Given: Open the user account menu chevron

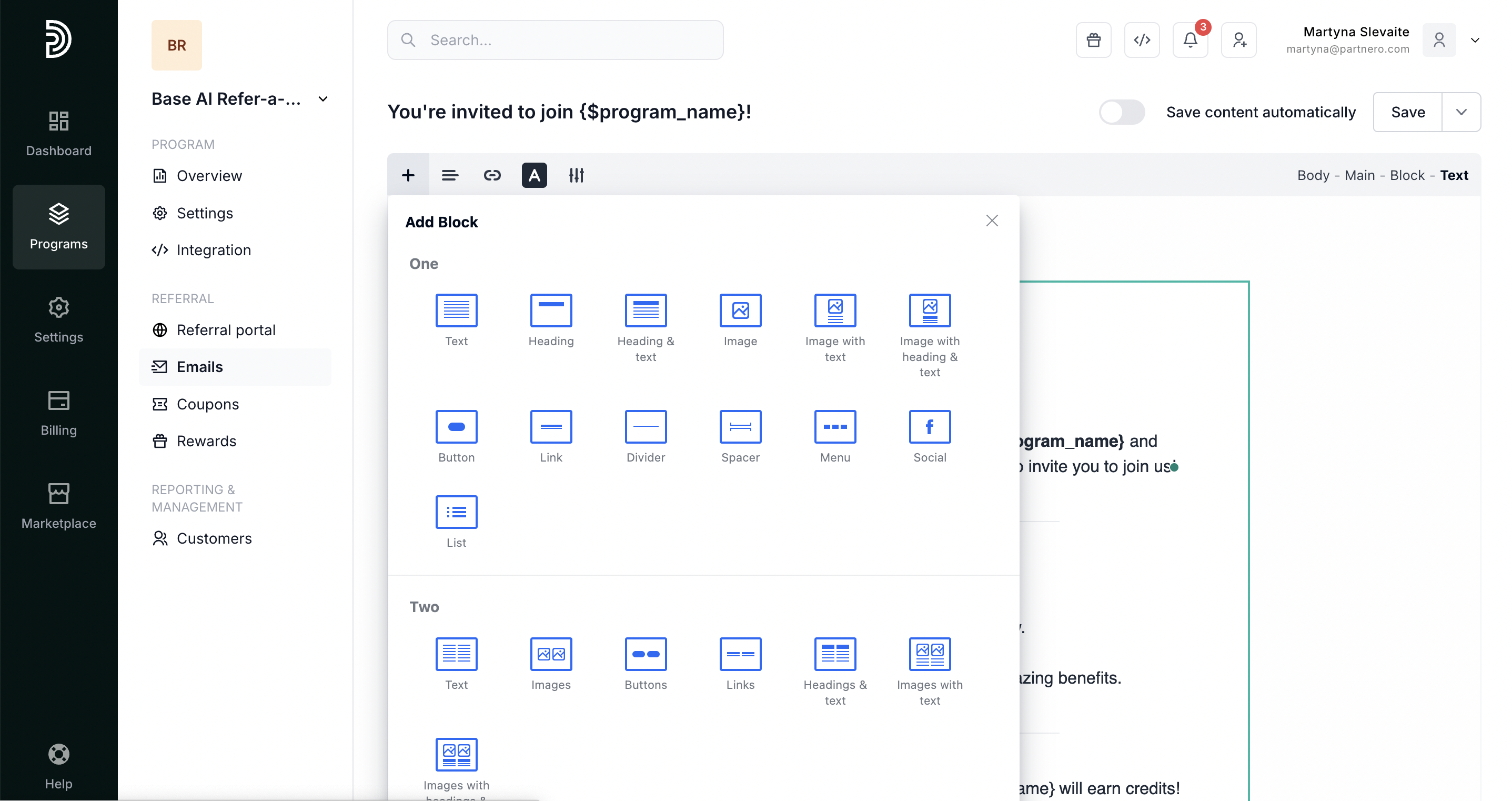Looking at the screenshot, I should pyautogui.click(x=1475, y=40).
